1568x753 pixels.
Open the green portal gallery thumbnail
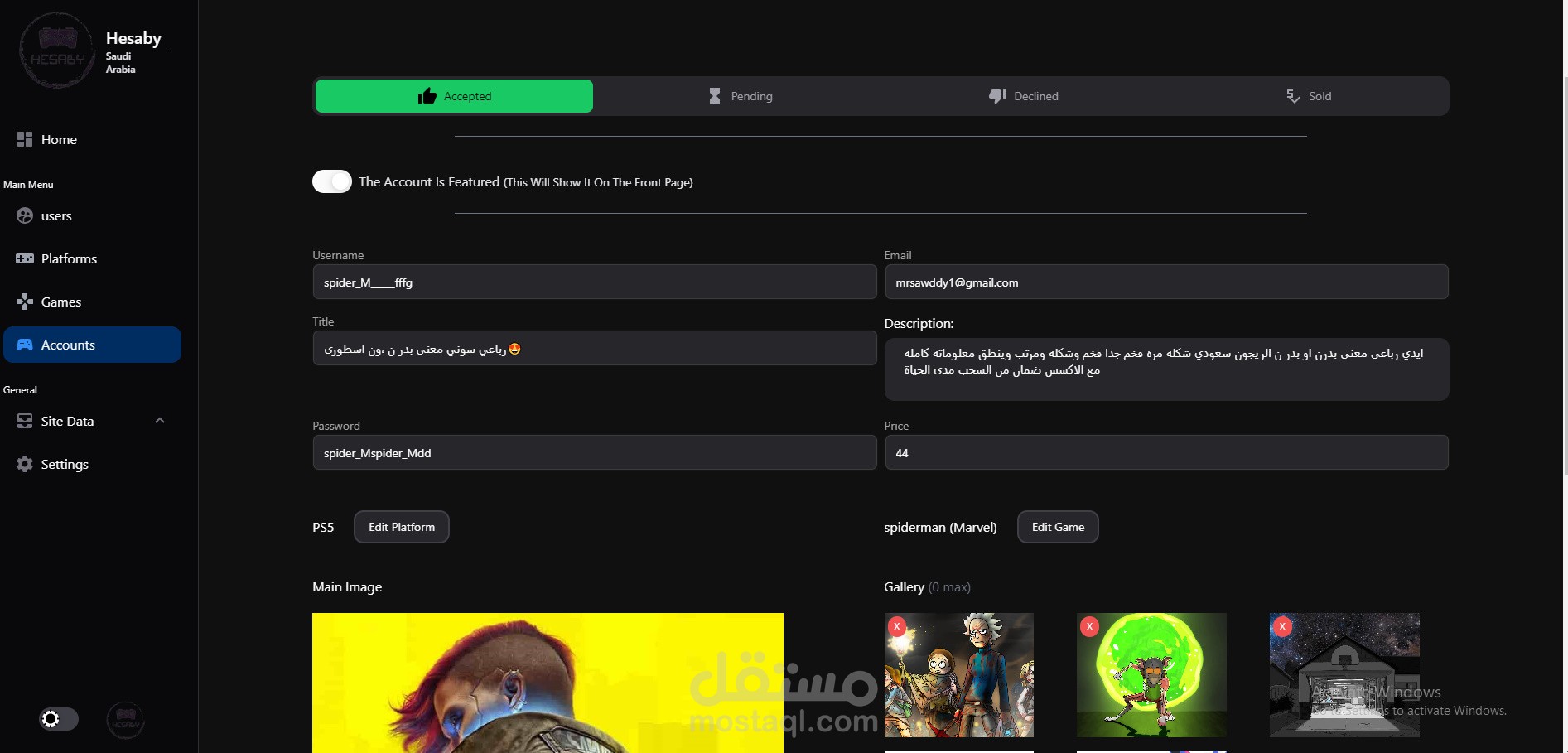pyautogui.click(x=1151, y=675)
